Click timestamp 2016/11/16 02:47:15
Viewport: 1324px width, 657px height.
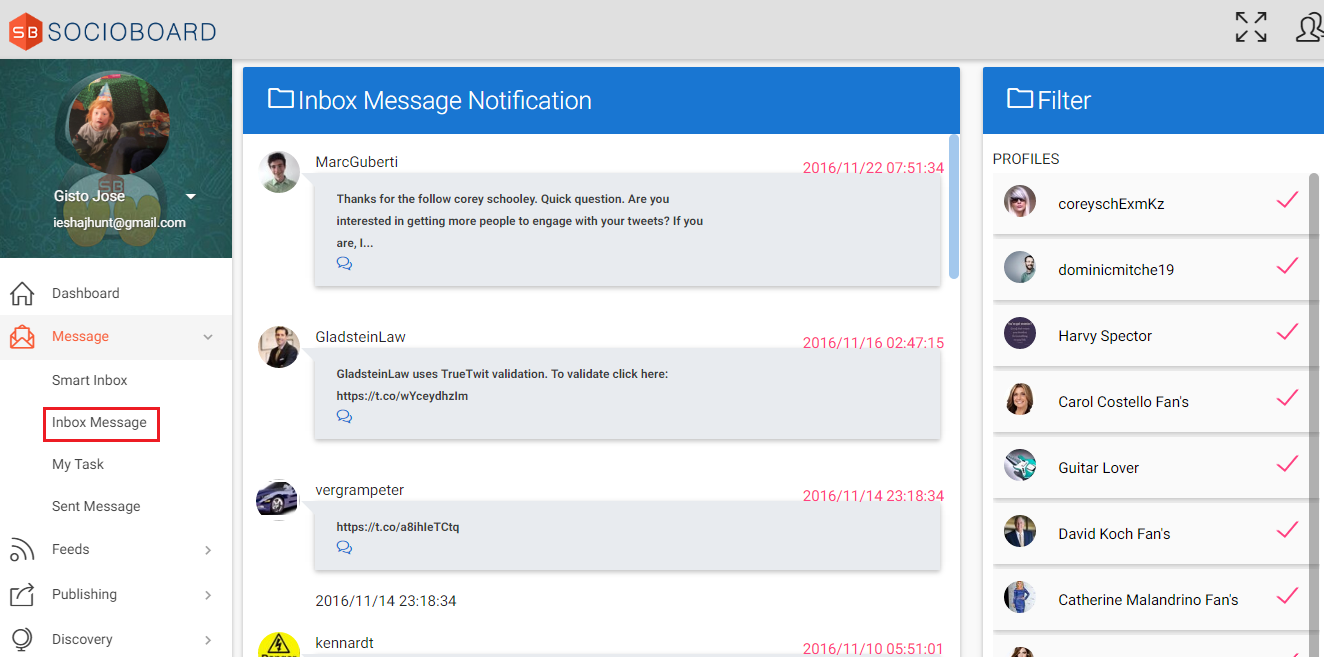[x=873, y=343]
